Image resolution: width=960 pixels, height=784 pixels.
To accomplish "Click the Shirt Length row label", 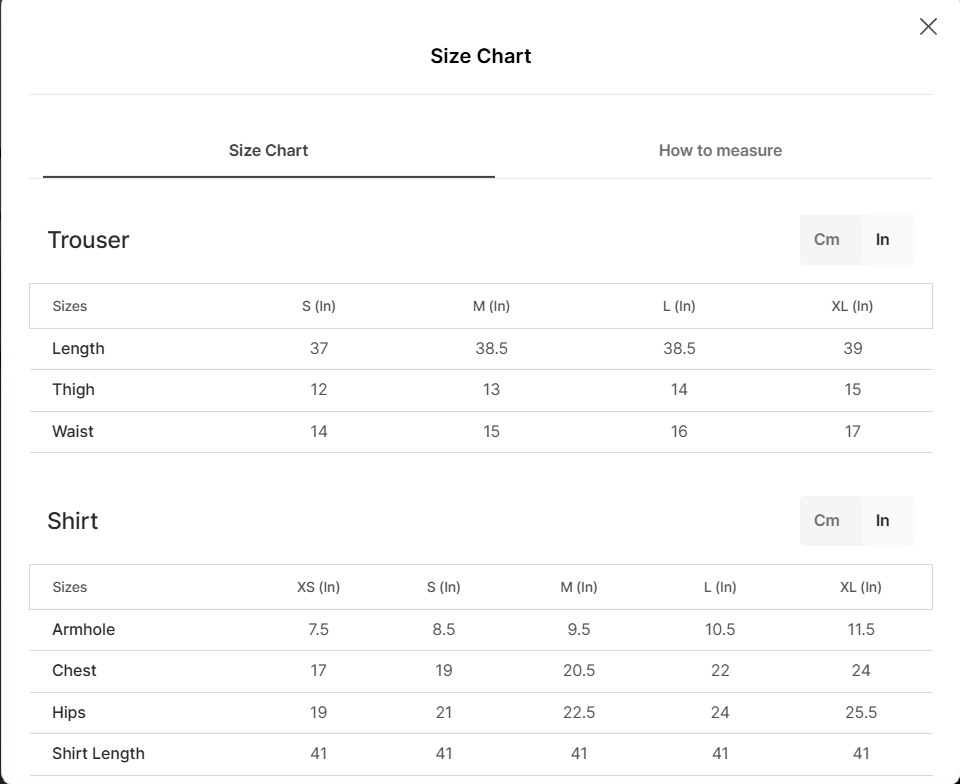I will [98, 753].
